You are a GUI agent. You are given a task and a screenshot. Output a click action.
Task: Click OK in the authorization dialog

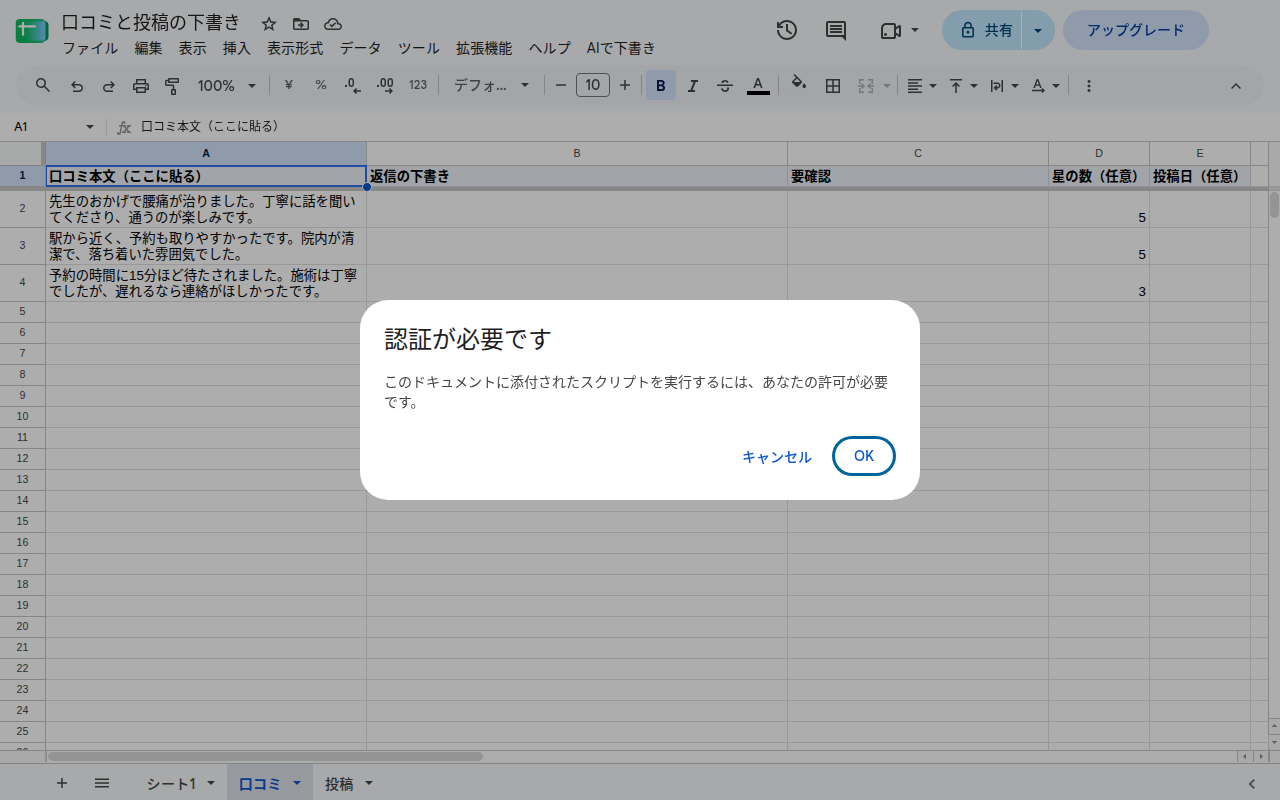pyautogui.click(x=864, y=456)
